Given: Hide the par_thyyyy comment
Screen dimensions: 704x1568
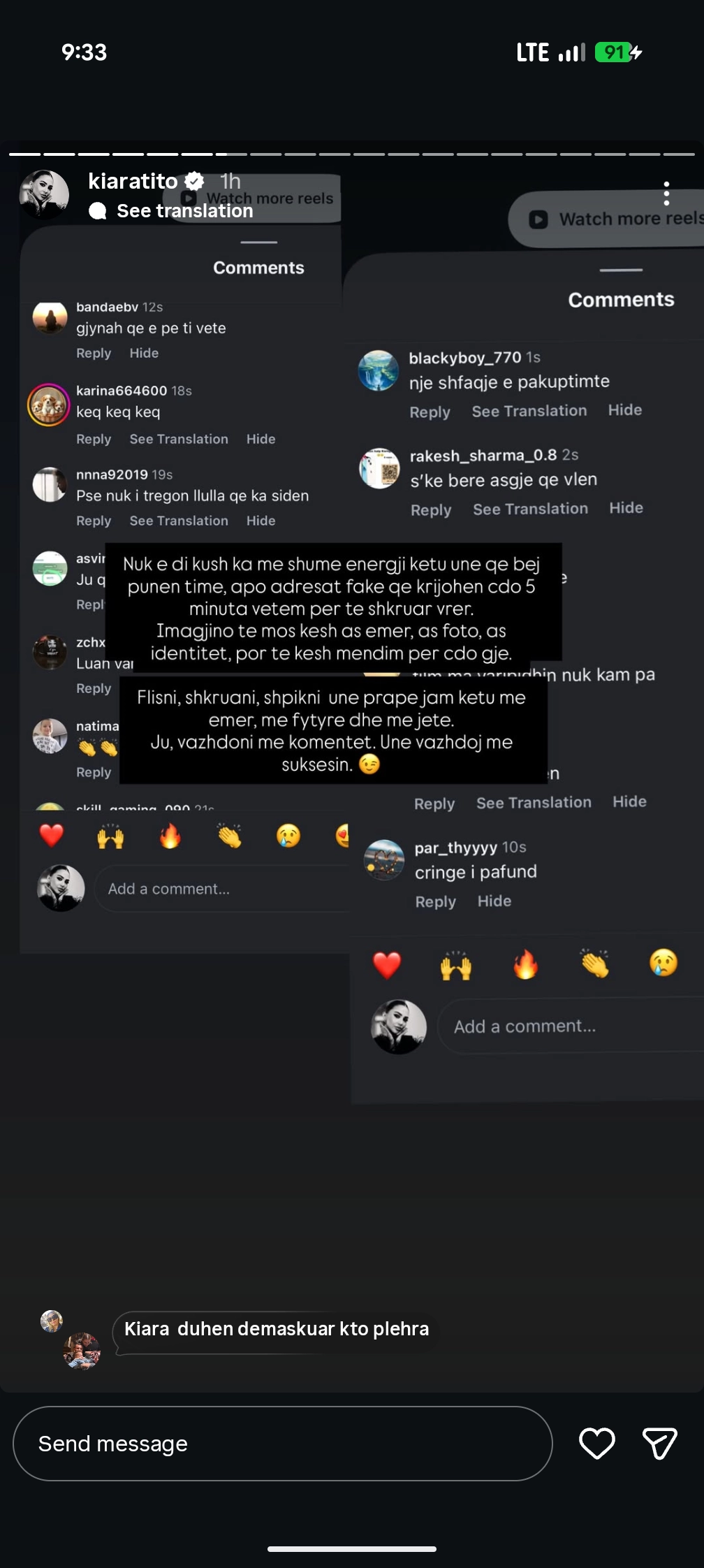Looking at the screenshot, I should coord(494,901).
